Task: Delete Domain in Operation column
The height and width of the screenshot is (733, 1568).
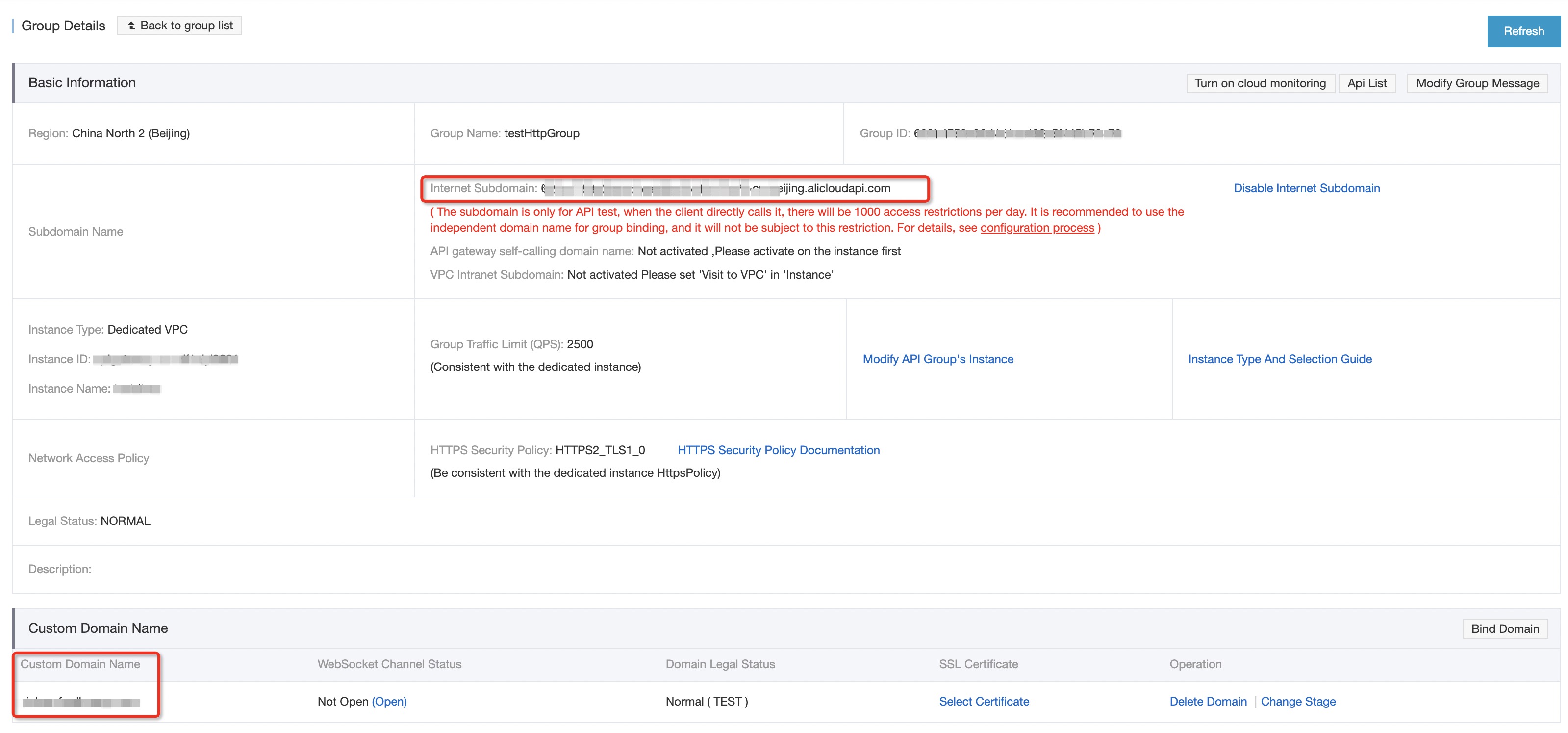Action: [x=1207, y=701]
